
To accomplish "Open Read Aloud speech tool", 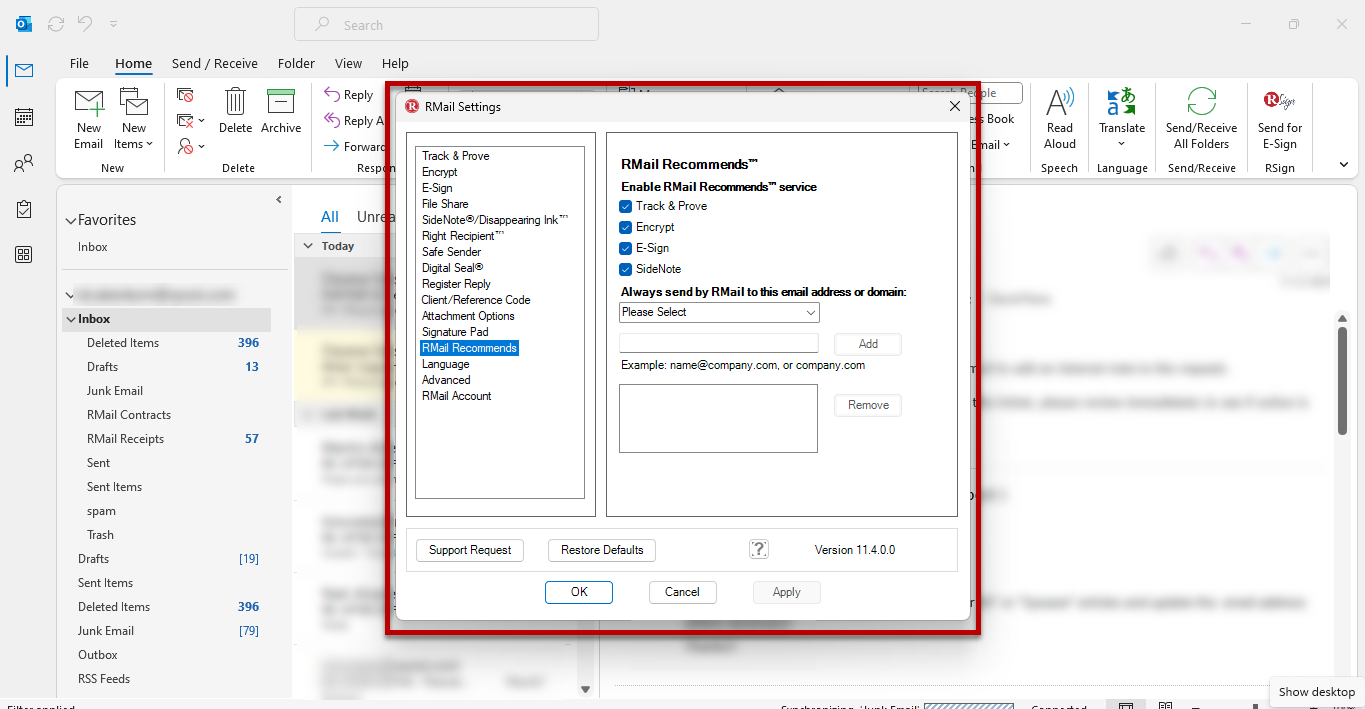I will click(1059, 118).
